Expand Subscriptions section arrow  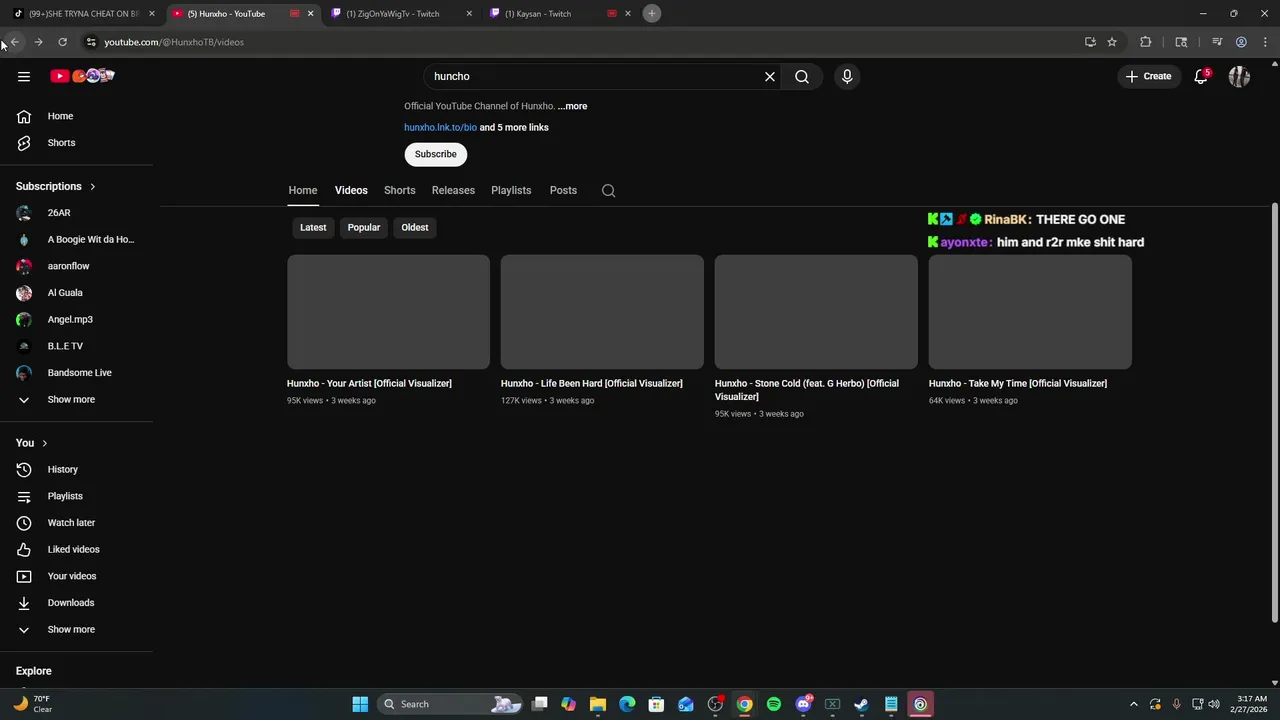click(92, 187)
